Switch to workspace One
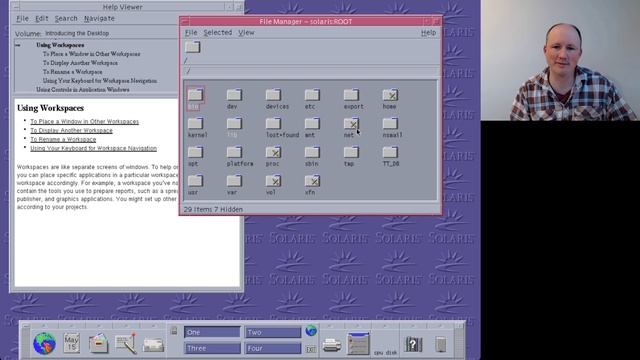 click(x=212, y=332)
